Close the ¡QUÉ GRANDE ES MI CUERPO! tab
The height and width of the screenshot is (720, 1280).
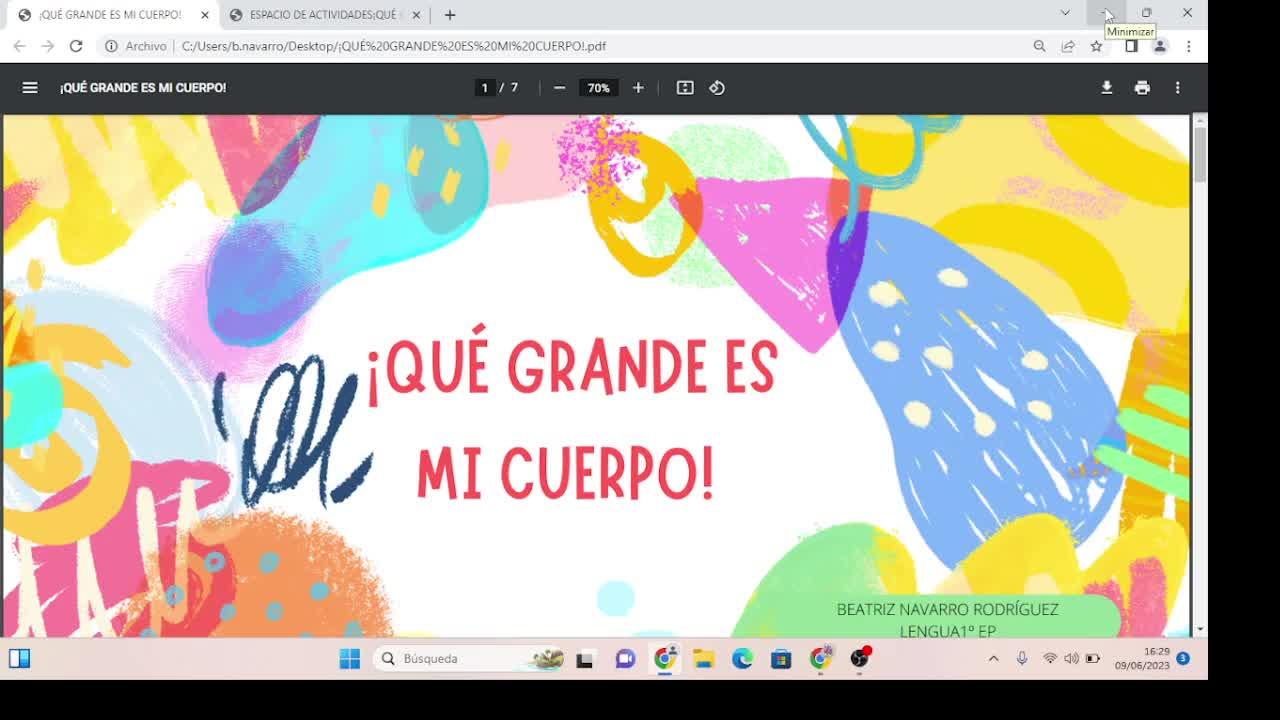click(x=205, y=15)
